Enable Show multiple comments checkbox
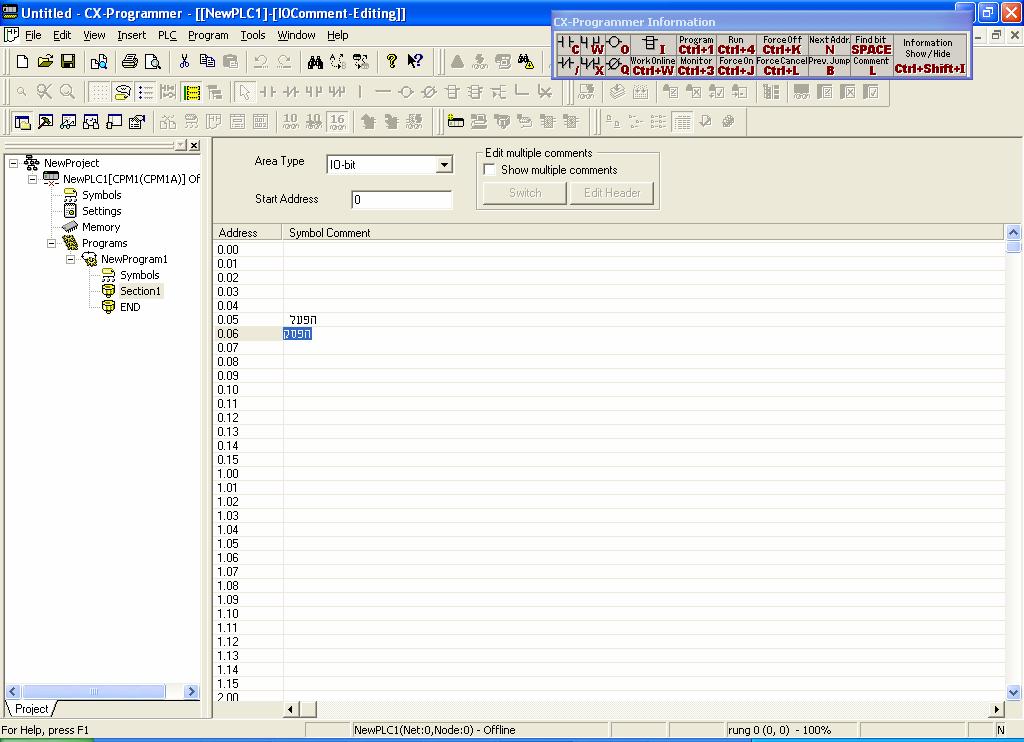This screenshot has width=1024, height=742. [x=489, y=170]
